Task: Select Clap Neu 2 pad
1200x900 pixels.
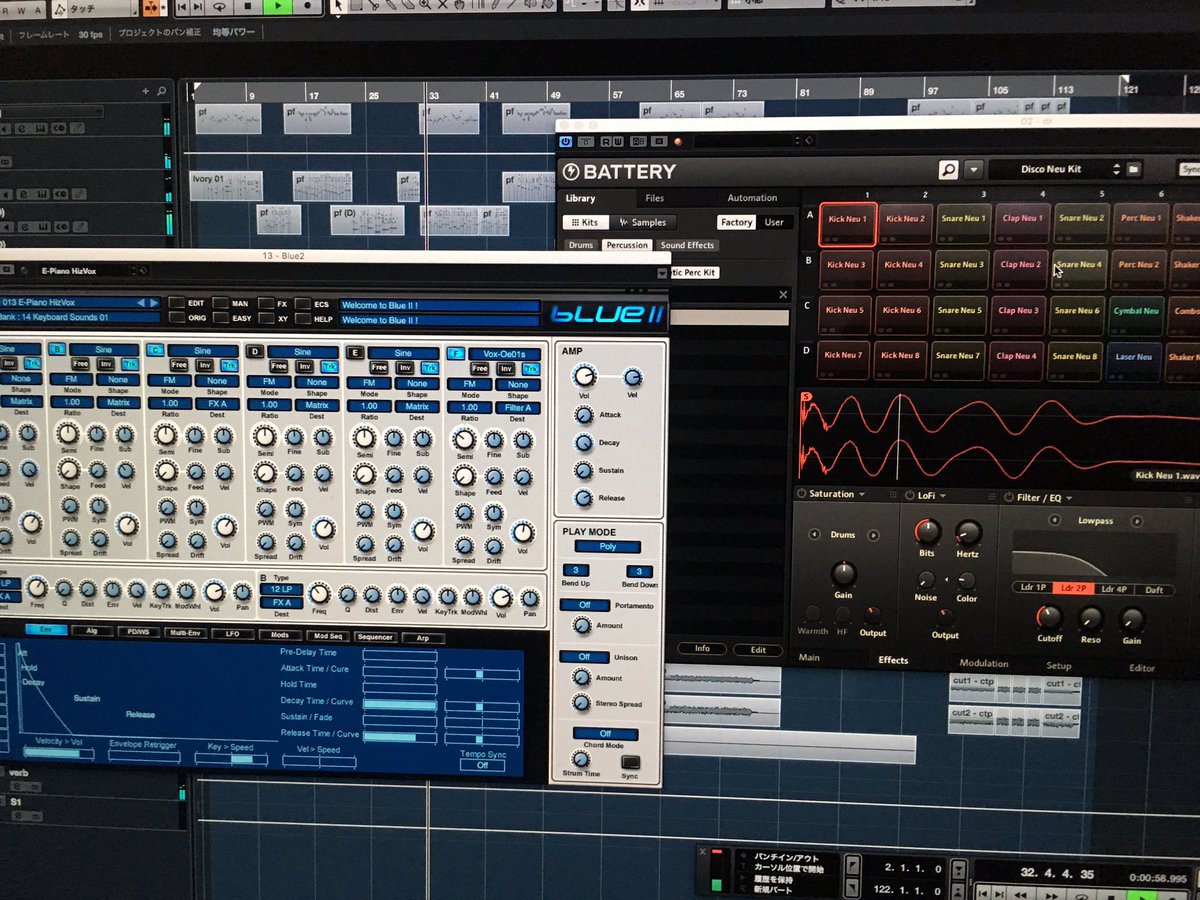Action: pos(1021,270)
